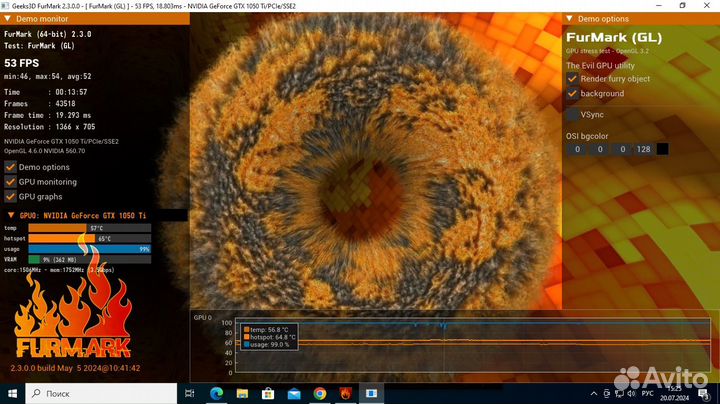
Task: Click the OSI bgcolor black color swatch
Action: coord(662,149)
